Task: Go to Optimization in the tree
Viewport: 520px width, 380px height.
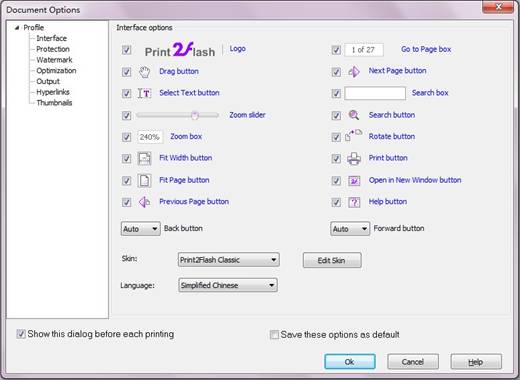Action: (x=56, y=71)
